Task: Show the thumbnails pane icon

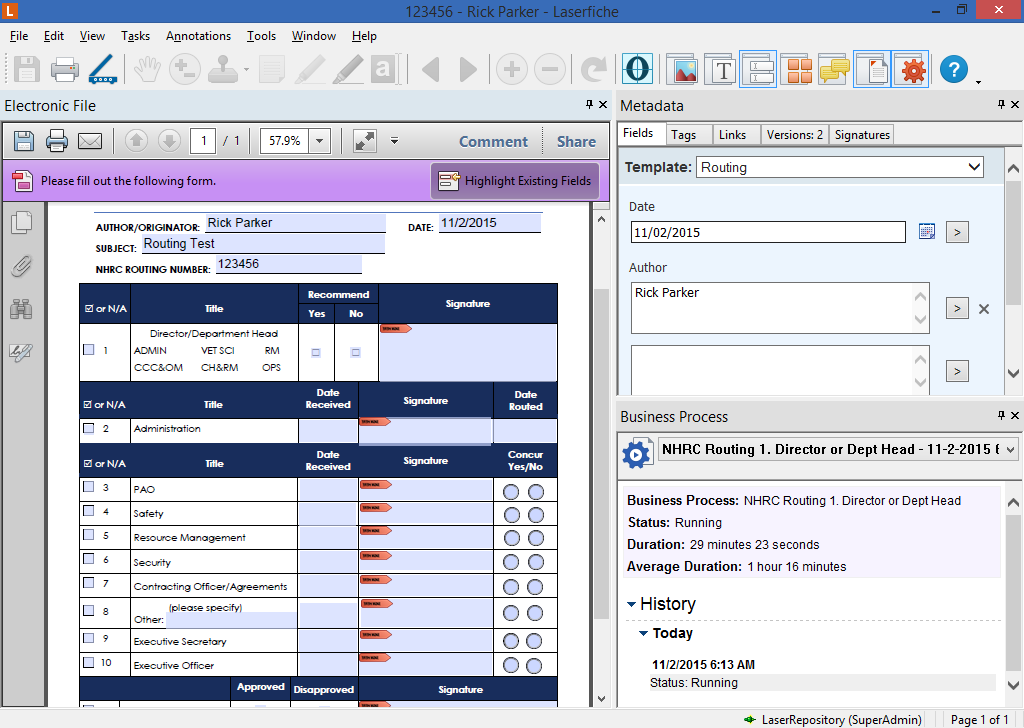Action: (796, 69)
